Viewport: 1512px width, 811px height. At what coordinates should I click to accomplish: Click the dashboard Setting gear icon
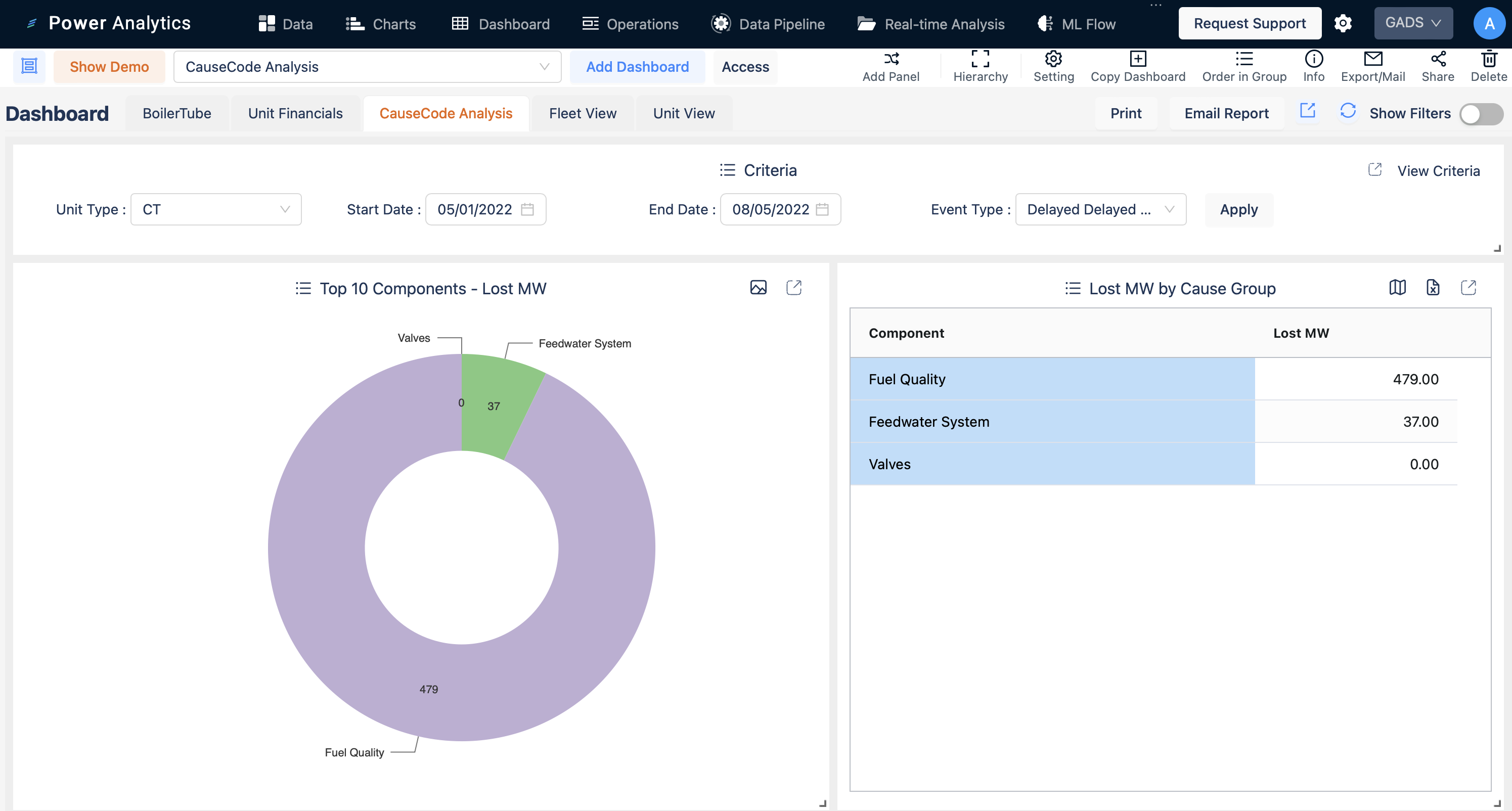tap(1053, 59)
